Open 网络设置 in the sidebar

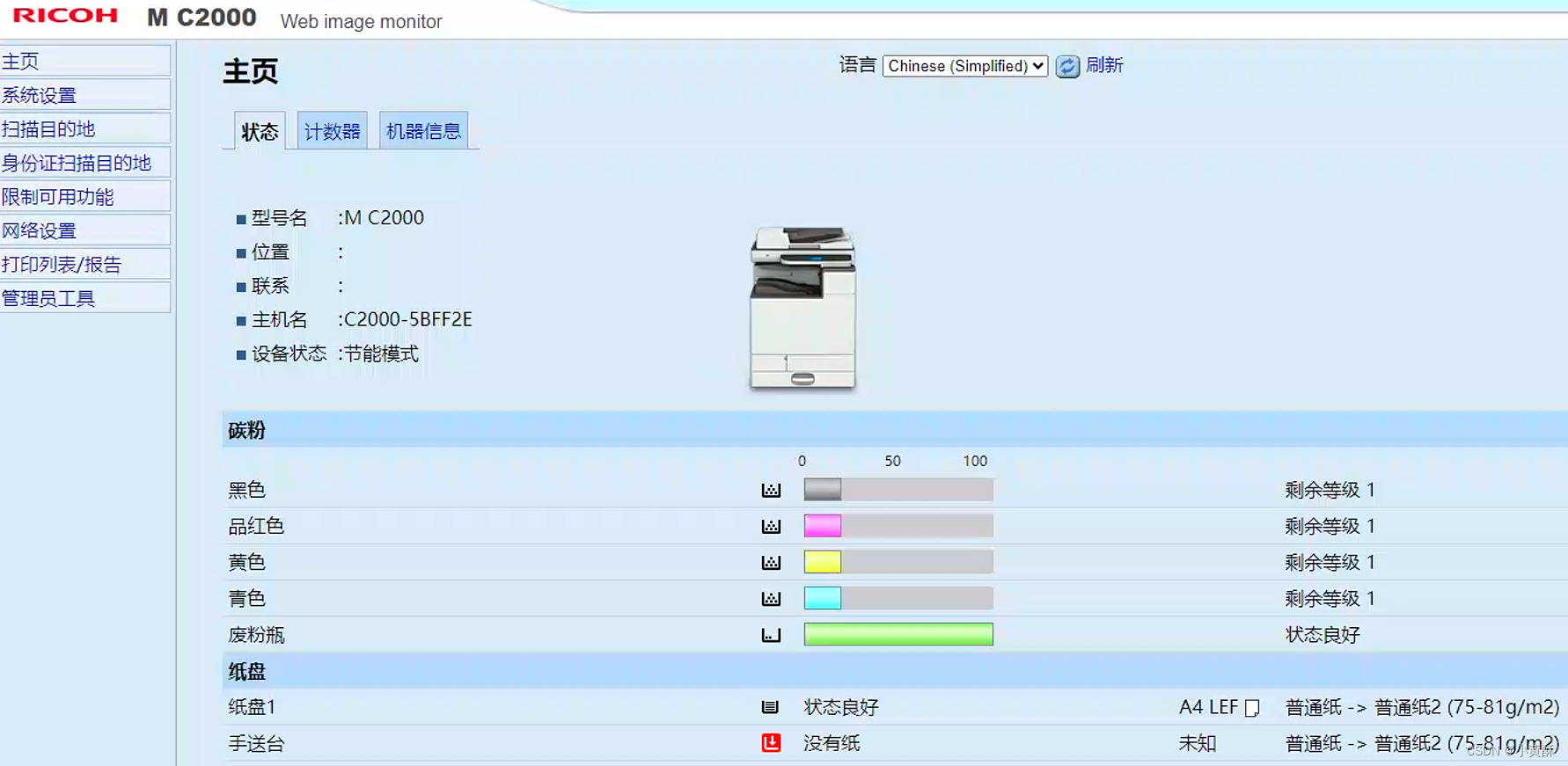point(85,230)
